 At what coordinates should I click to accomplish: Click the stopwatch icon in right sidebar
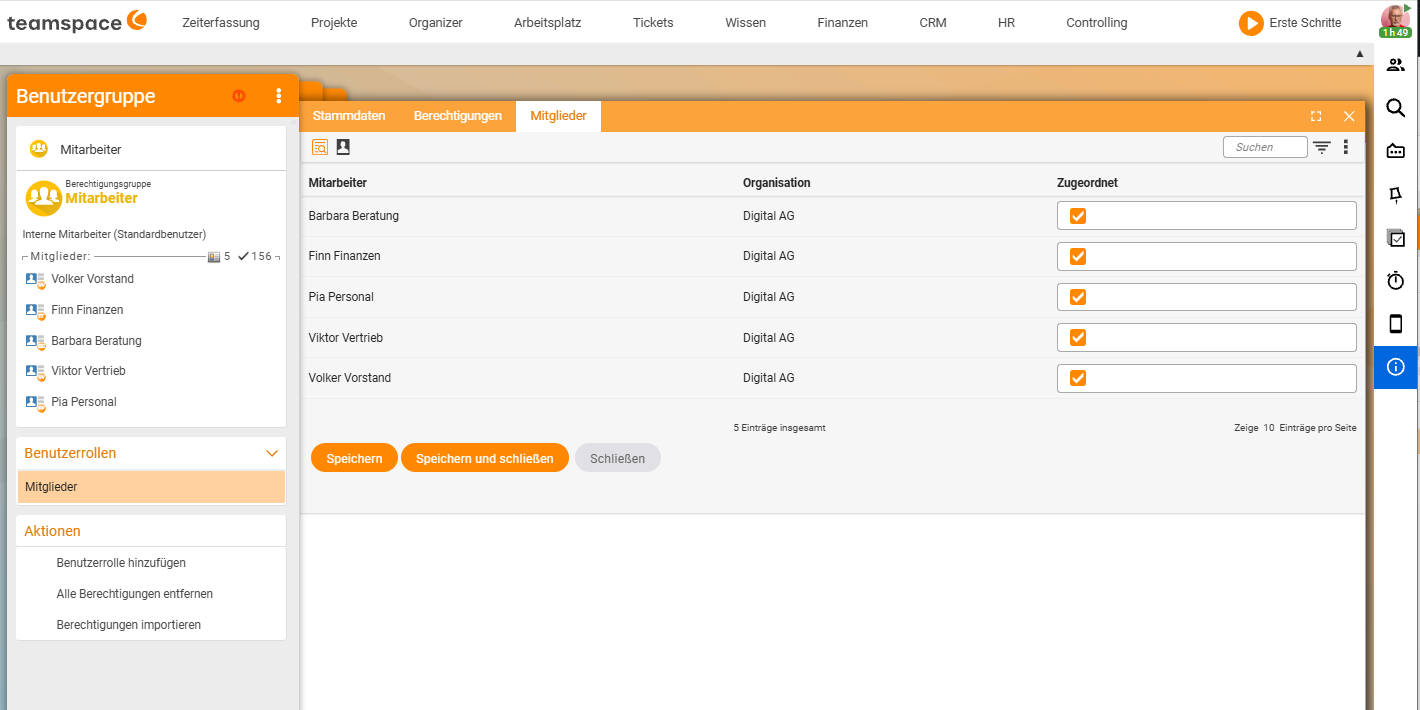[x=1396, y=281]
